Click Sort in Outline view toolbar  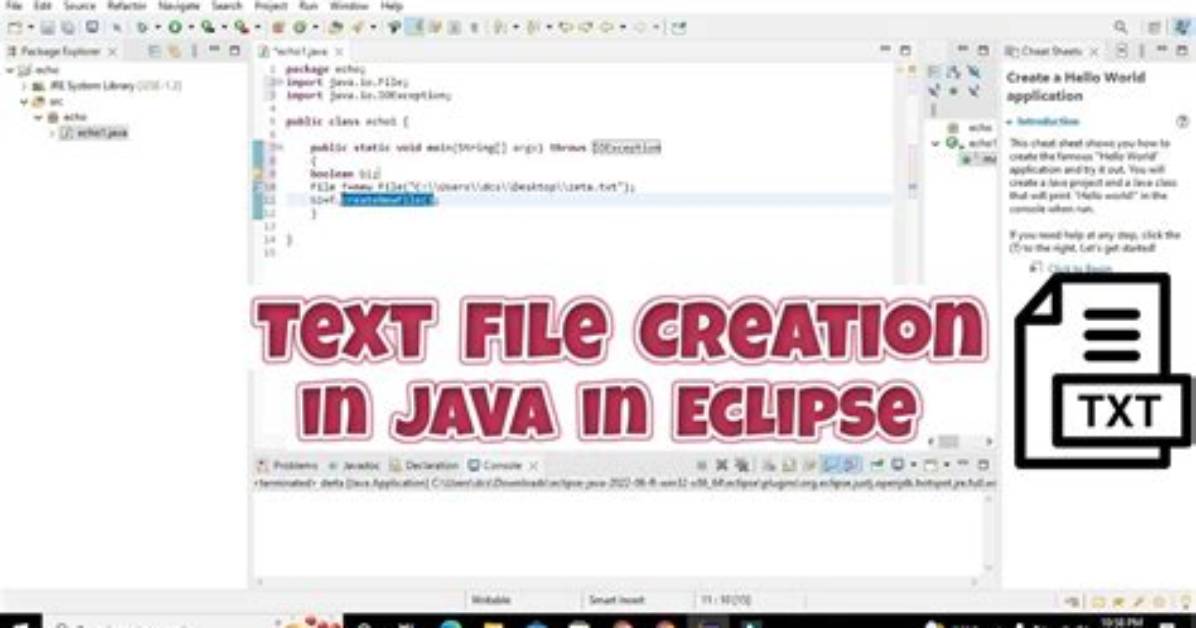click(x=953, y=72)
